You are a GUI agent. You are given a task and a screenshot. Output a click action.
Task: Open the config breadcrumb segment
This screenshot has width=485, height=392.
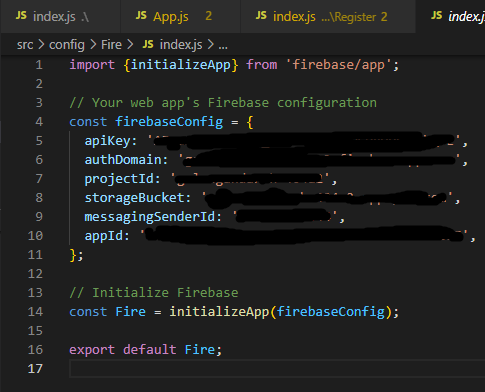67,45
